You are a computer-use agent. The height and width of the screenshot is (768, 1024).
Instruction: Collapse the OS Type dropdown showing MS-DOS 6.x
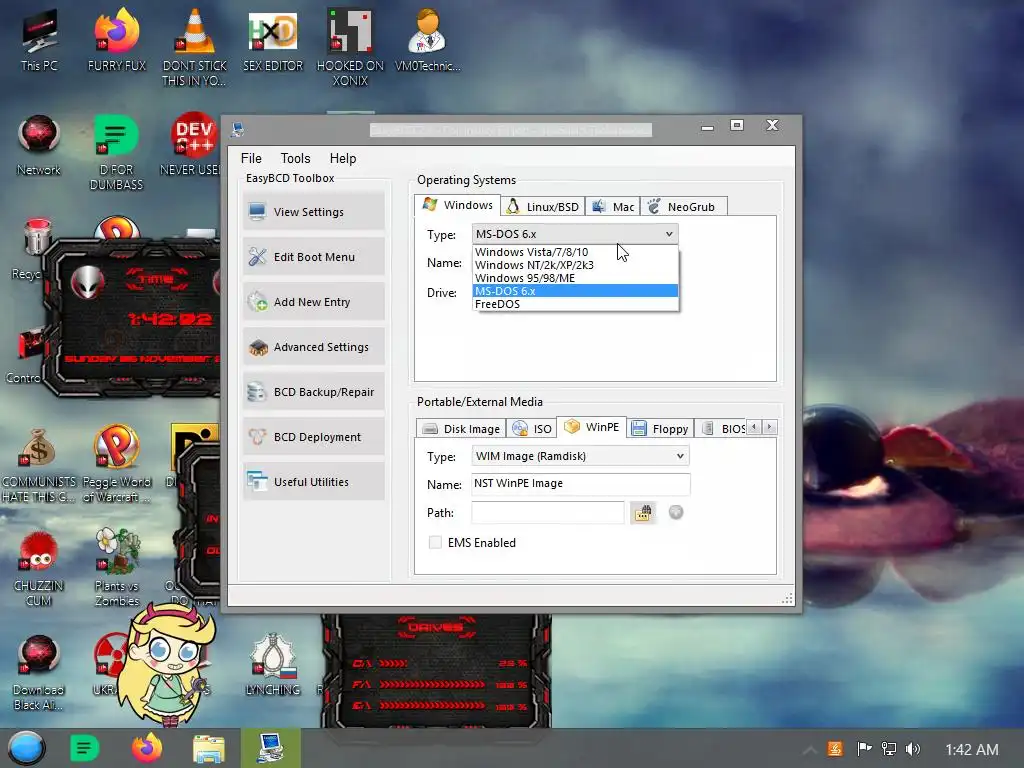coord(575,234)
